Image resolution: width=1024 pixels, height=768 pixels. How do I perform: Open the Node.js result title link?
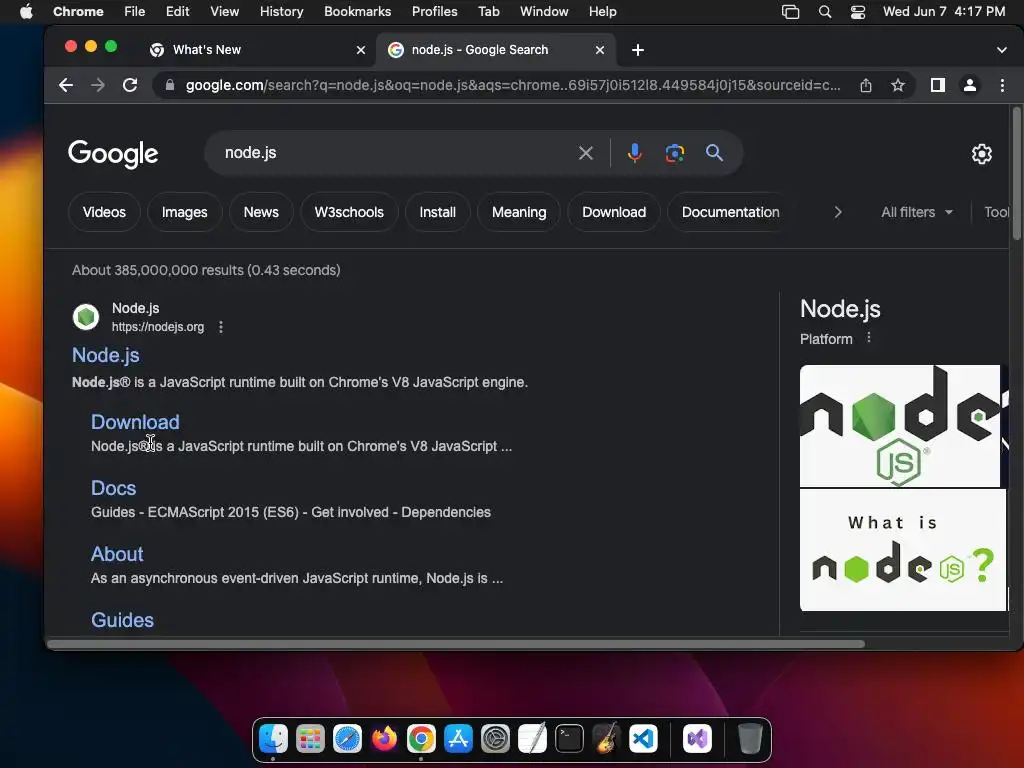(106, 355)
